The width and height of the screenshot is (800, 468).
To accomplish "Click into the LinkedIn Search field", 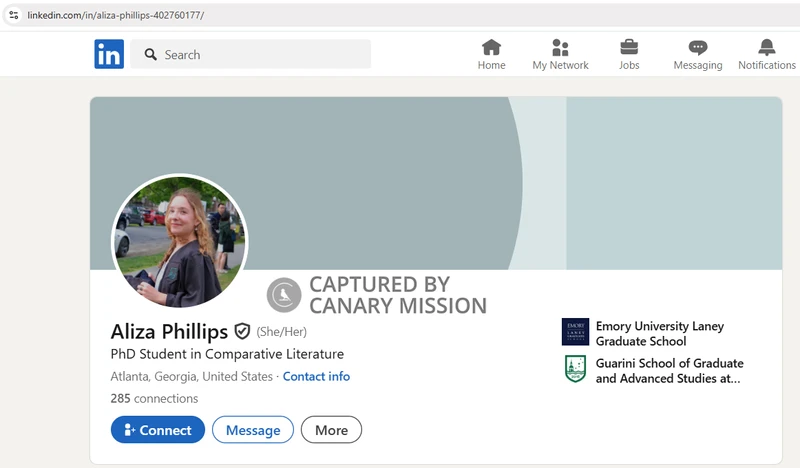I will coord(260,55).
